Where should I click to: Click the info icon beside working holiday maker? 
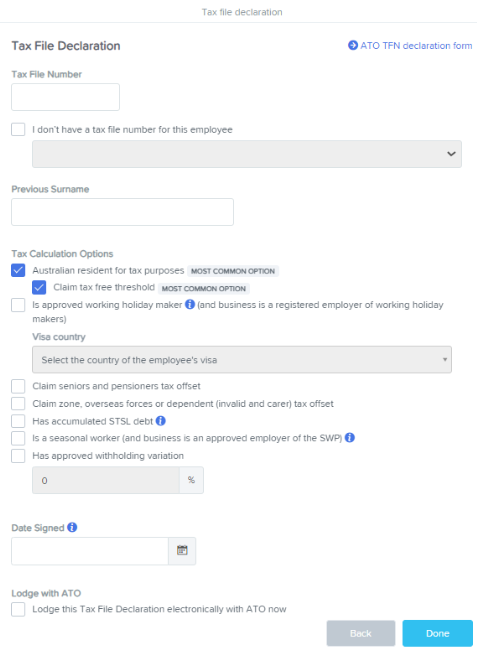point(190,304)
